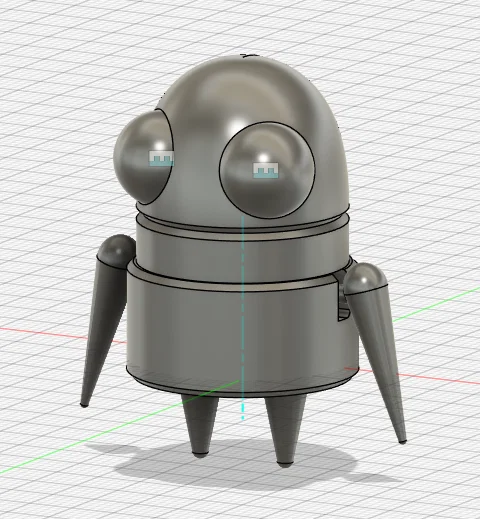Select the rigid joint glyph on the robot's left-side eye
The height and width of the screenshot is (519, 480).
(x=162, y=158)
